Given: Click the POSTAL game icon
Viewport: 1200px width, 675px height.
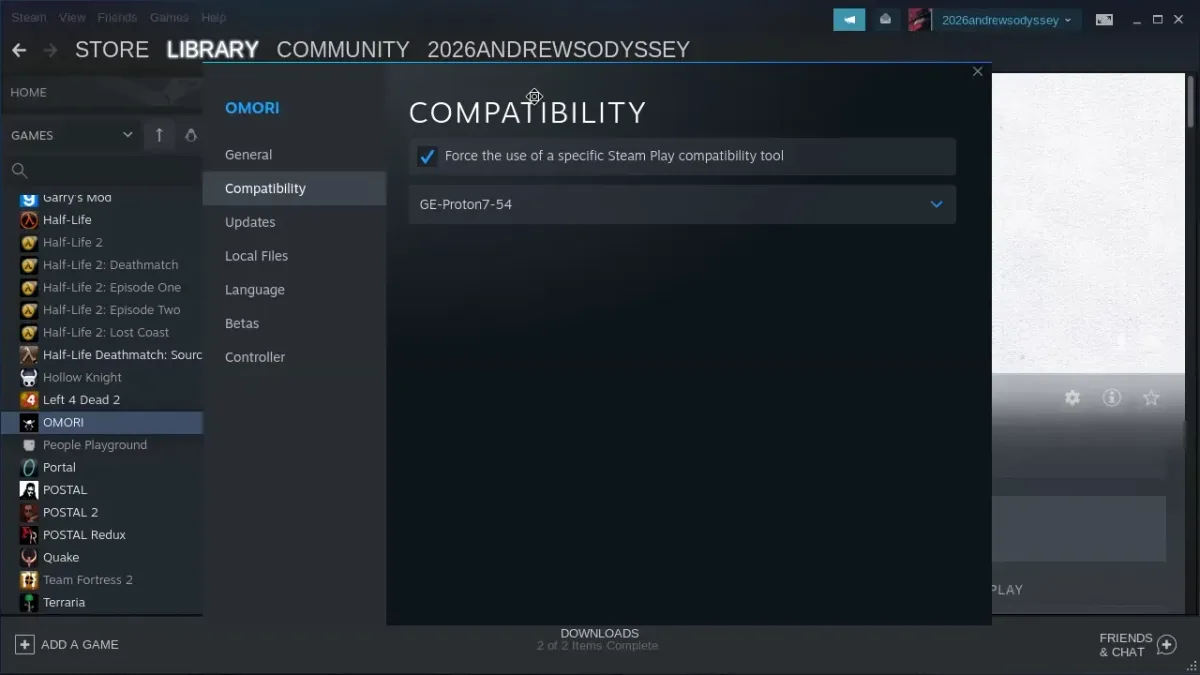Looking at the screenshot, I should click(x=29, y=490).
